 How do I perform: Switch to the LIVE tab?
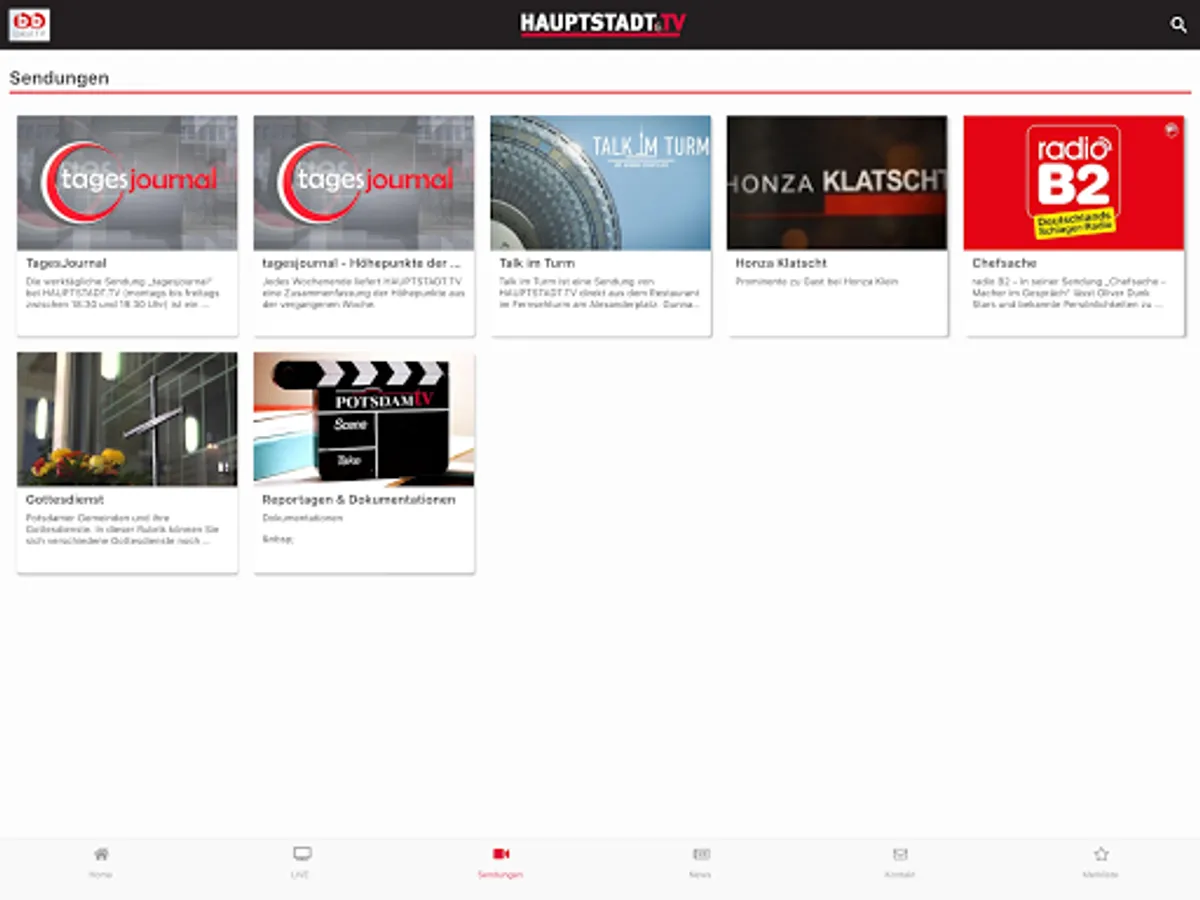point(301,862)
